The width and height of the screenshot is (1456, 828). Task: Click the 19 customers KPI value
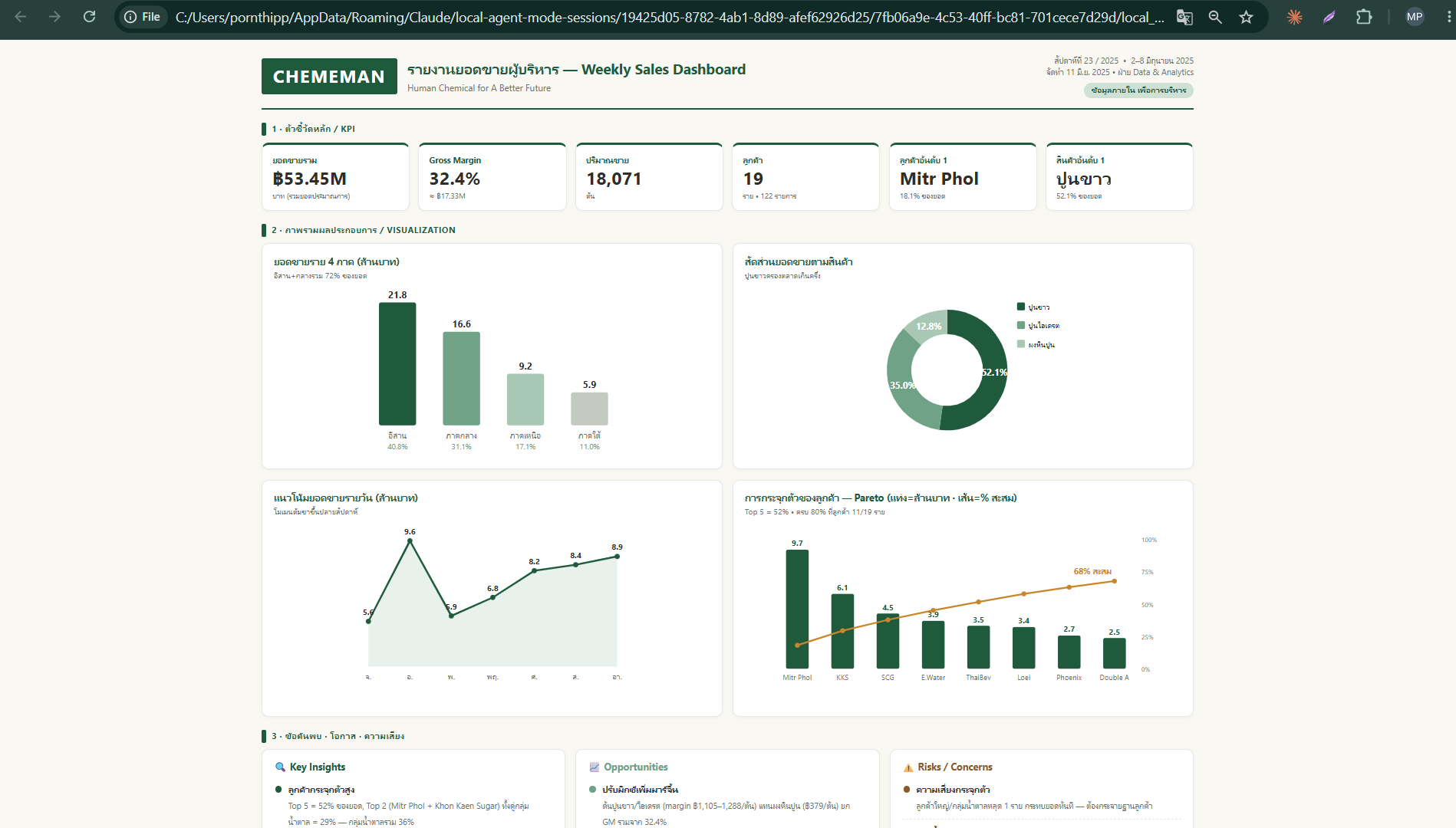(753, 179)
